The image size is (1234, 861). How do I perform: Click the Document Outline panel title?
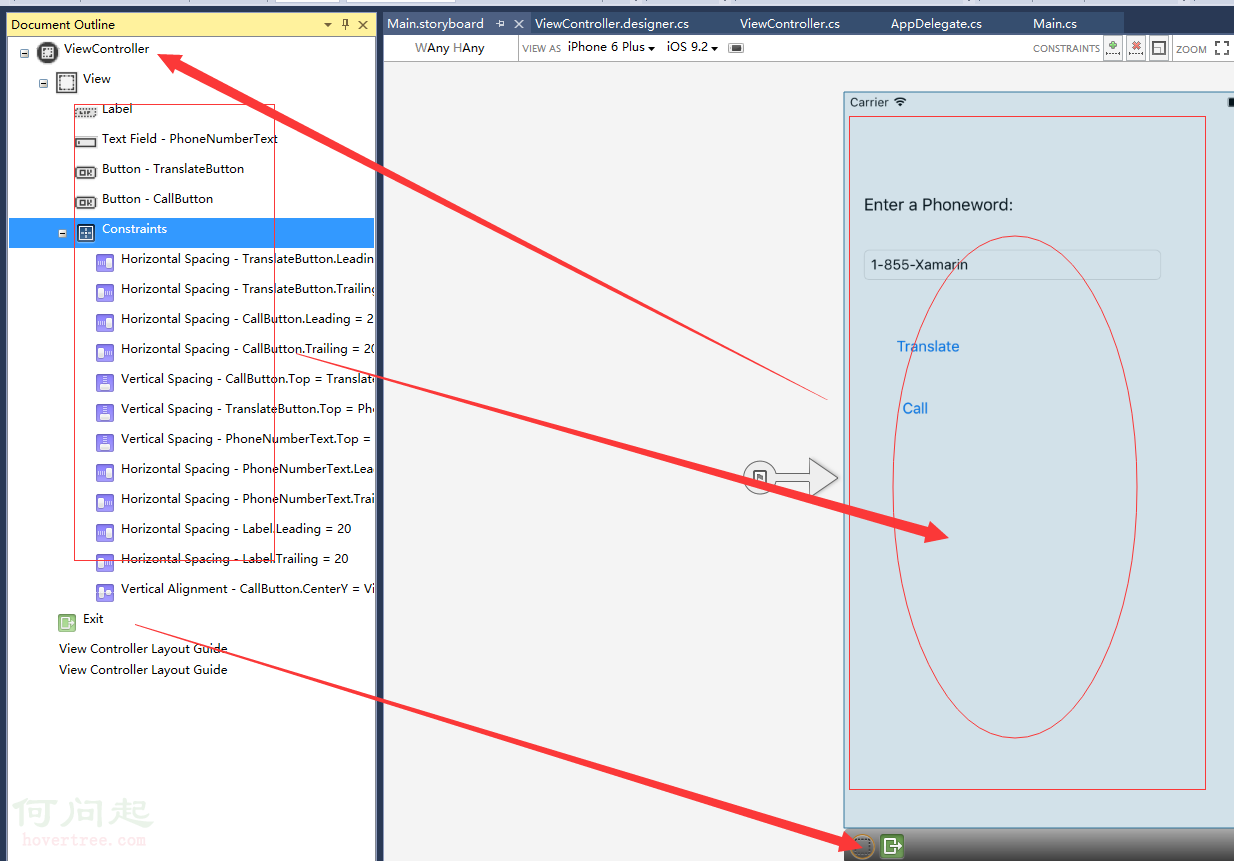pos(63,25)
